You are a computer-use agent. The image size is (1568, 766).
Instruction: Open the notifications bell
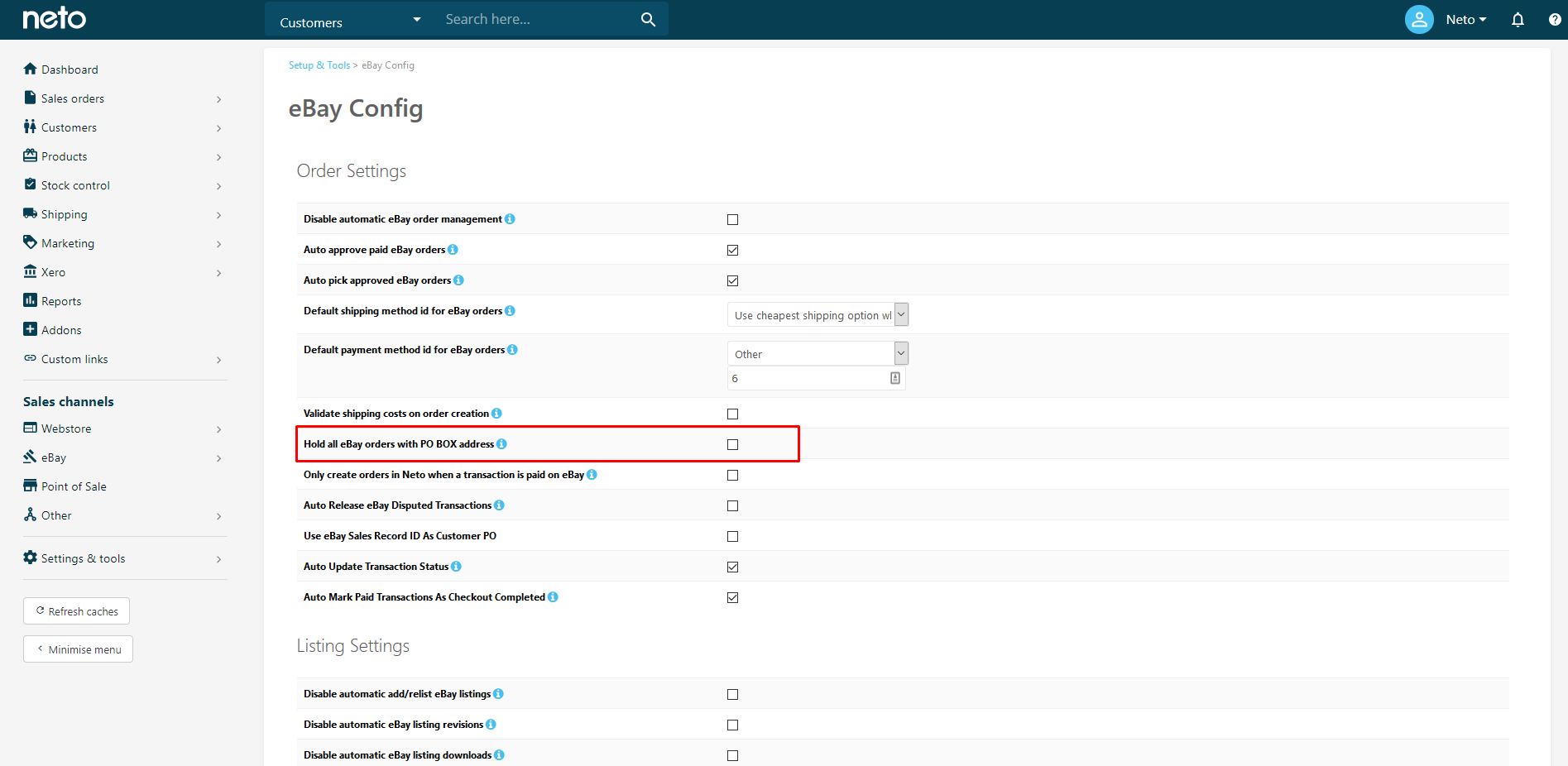(x=1518, y=19)
